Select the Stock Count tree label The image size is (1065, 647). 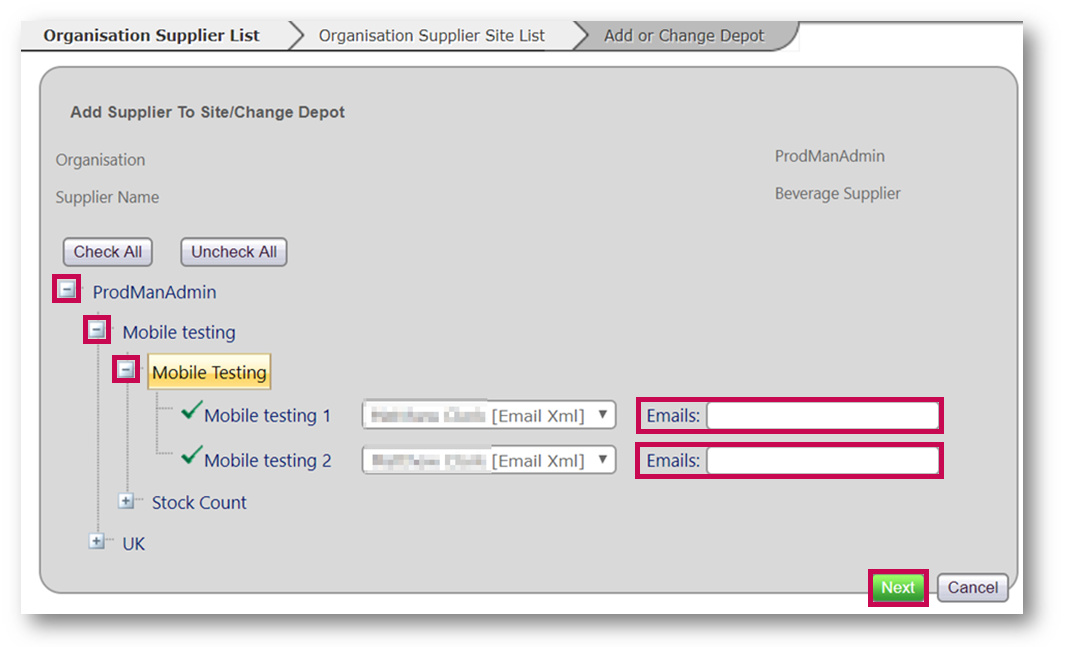point(199,503)
